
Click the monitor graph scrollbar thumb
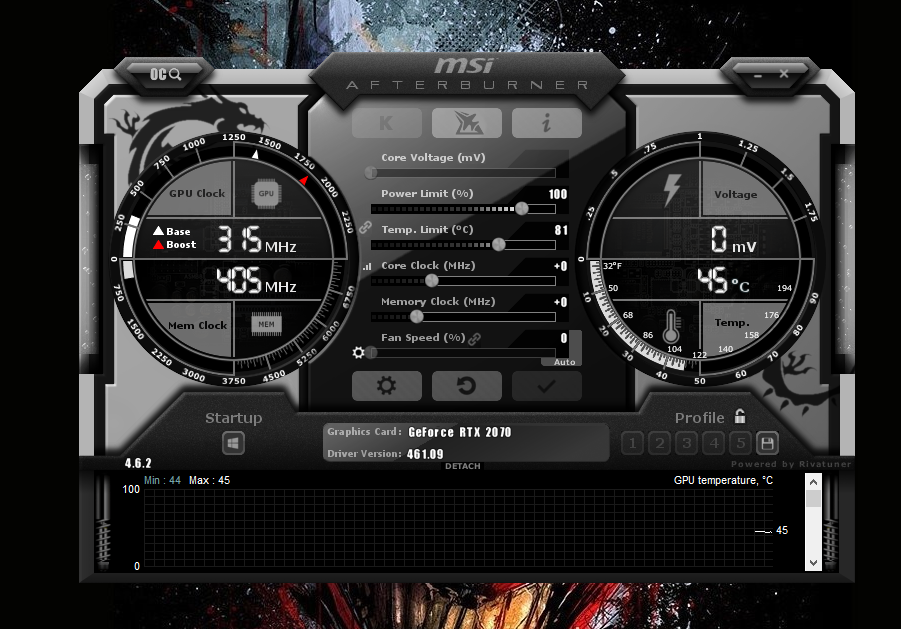[813, 499]
